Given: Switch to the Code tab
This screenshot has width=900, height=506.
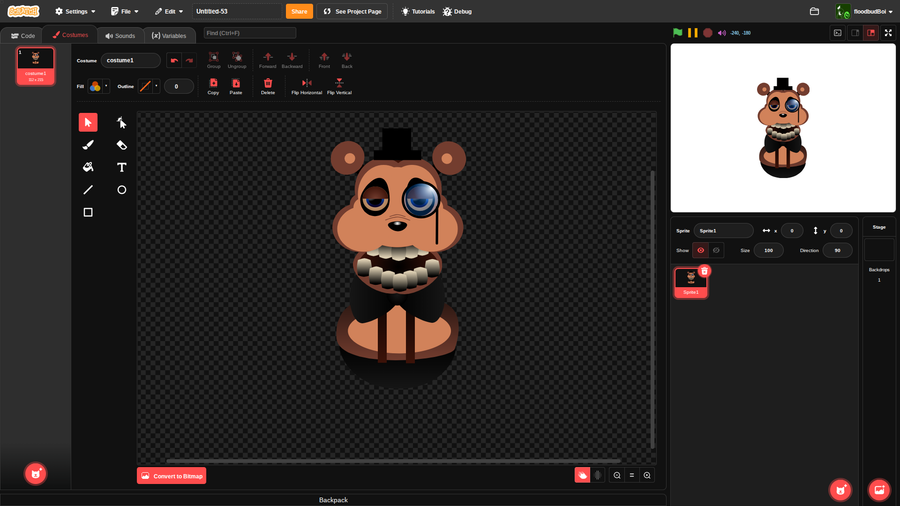Looking at the screenshot, I should click(23, 36).
